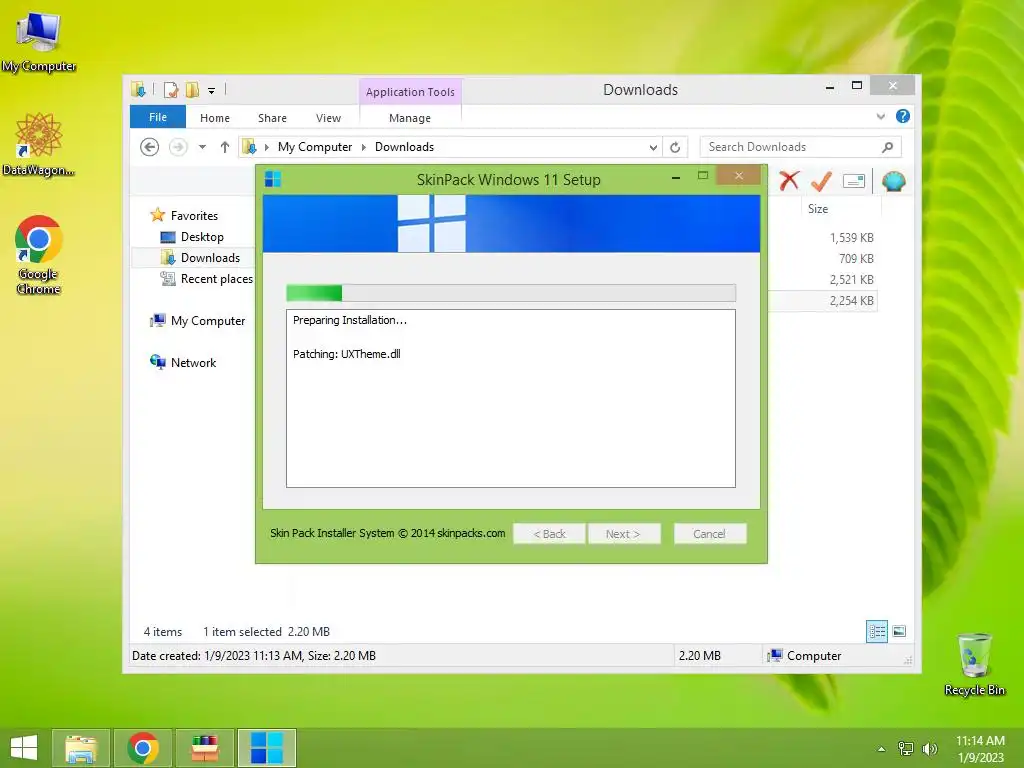Switch to the Share ribbon tab

272,118
